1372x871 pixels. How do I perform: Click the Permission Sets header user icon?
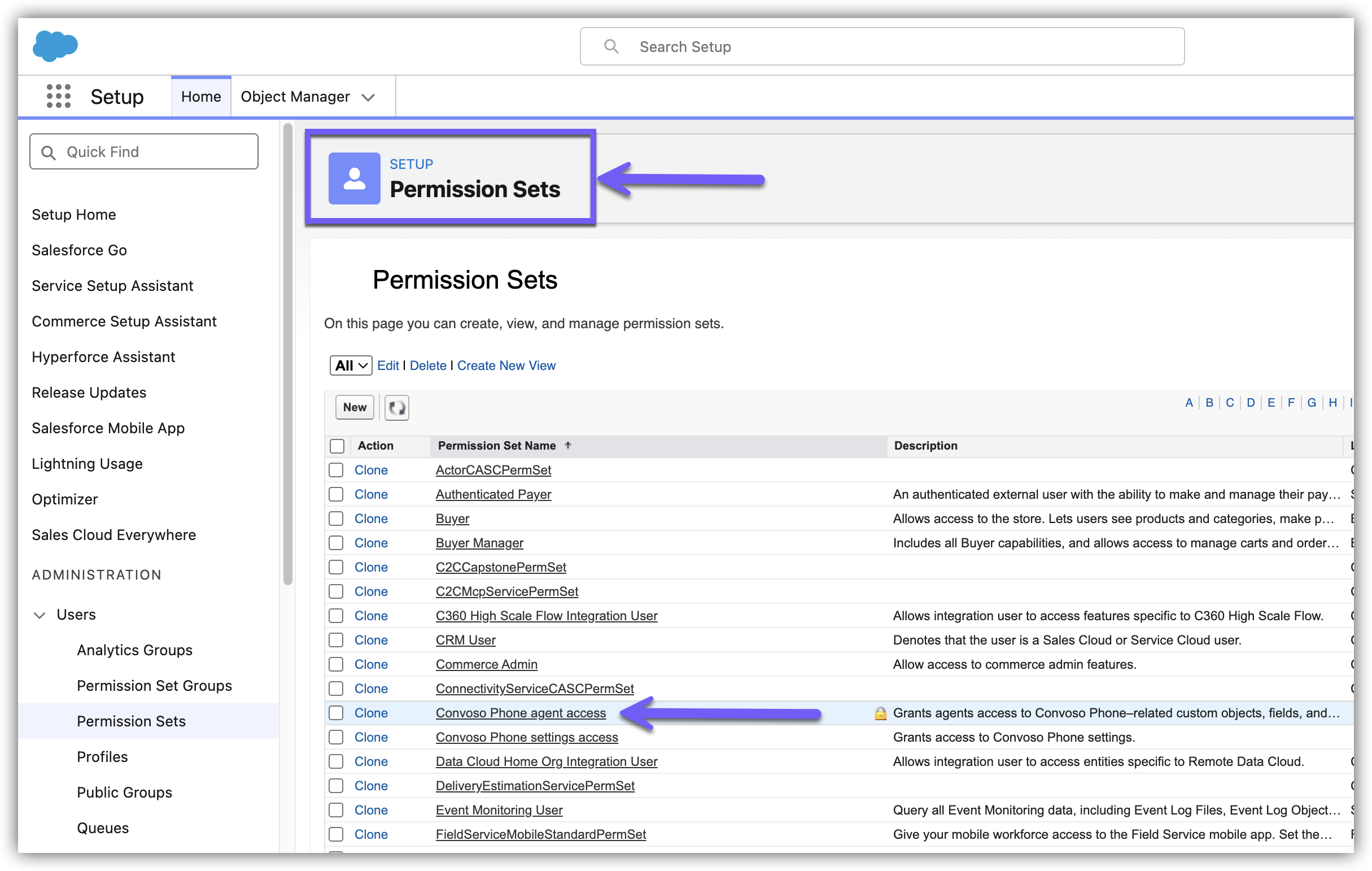[354, 178]
